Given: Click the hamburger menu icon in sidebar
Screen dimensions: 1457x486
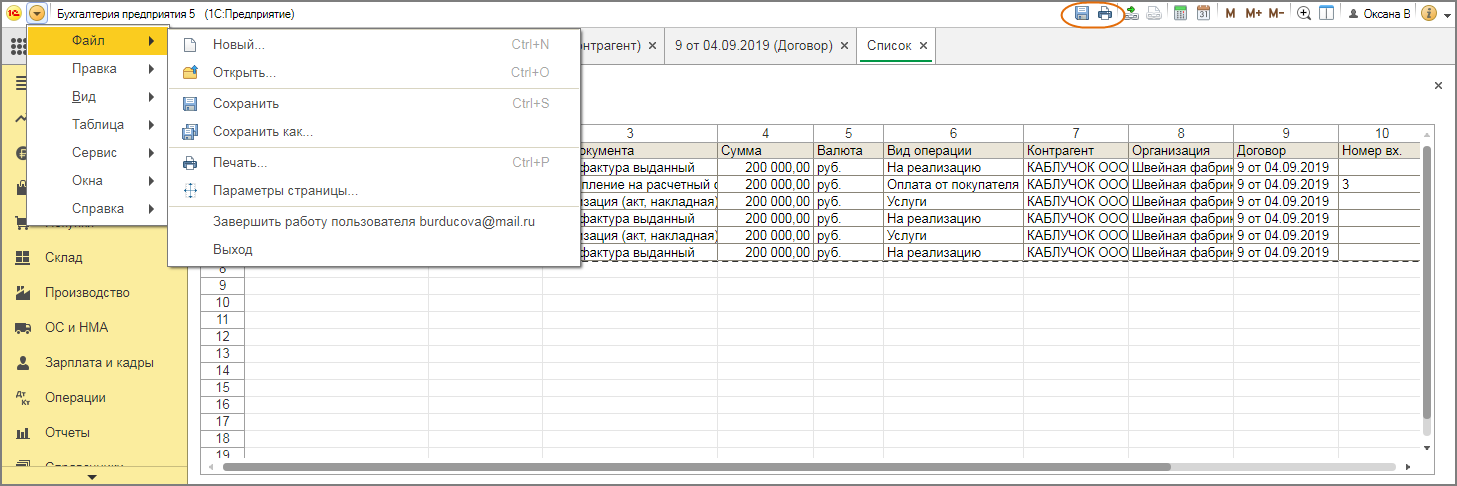Looking at the screenshot, I should tap(19, 83).
